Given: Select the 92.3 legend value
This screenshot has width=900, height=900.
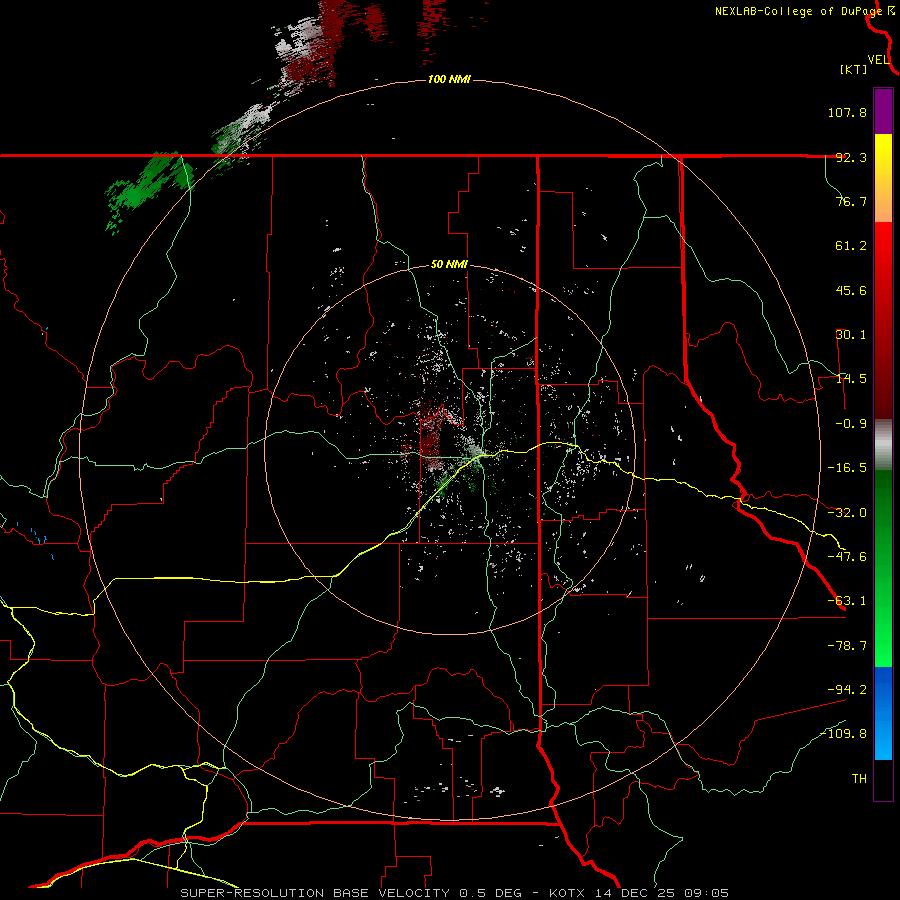Looking at the screenshot, I should 851,157.
